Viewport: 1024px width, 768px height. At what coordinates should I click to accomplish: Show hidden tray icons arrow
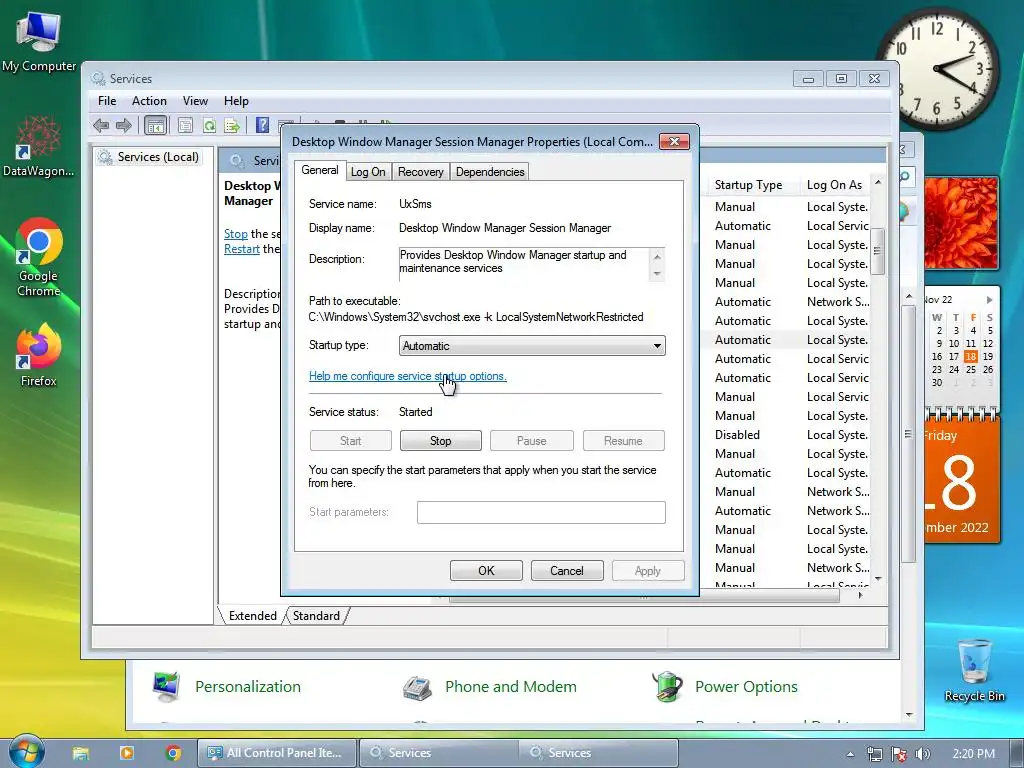(x=850, y=754)
